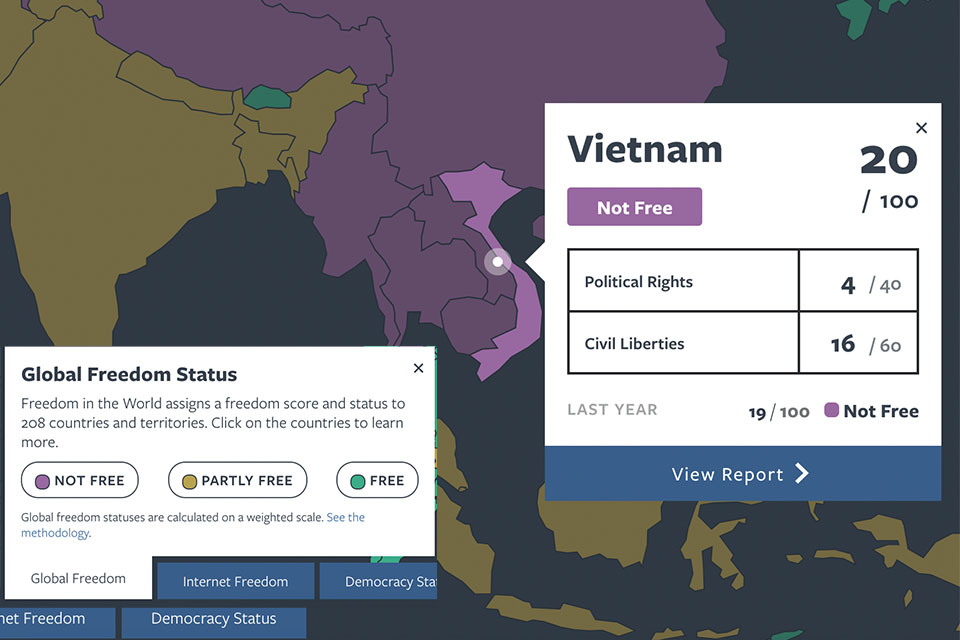Toggle the PARTLY FREE filter pill
This screenshot has height=640, width=960.
point(237,481)
